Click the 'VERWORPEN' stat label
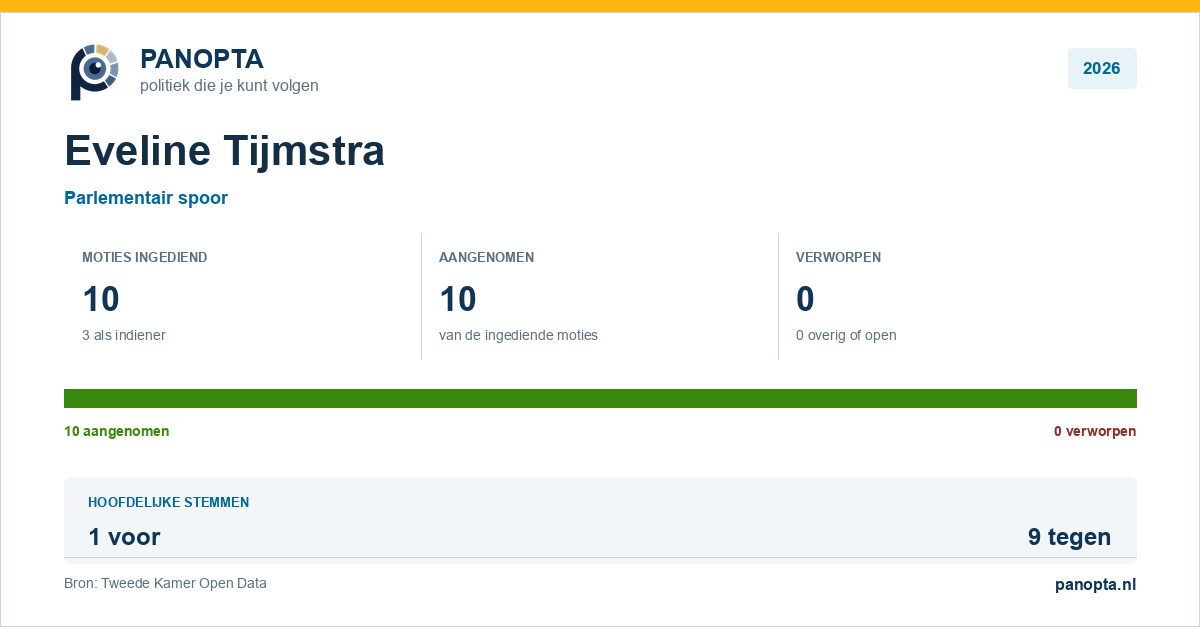The image size is (1200, 627). tap(838, 257)
